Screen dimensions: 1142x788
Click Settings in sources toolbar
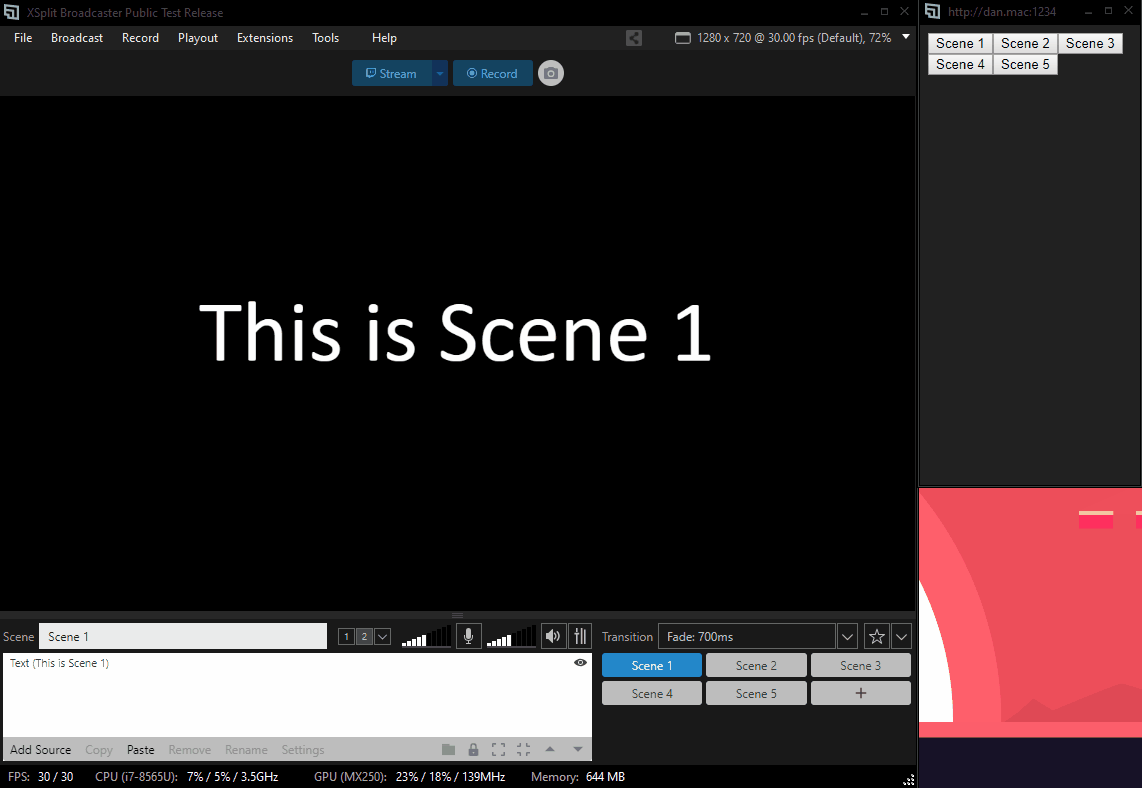coord(303,749)
